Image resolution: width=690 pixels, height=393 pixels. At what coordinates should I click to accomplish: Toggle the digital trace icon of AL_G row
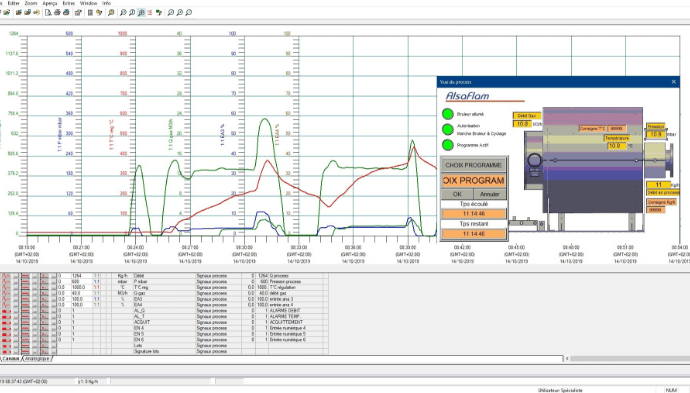click(6, 311)
